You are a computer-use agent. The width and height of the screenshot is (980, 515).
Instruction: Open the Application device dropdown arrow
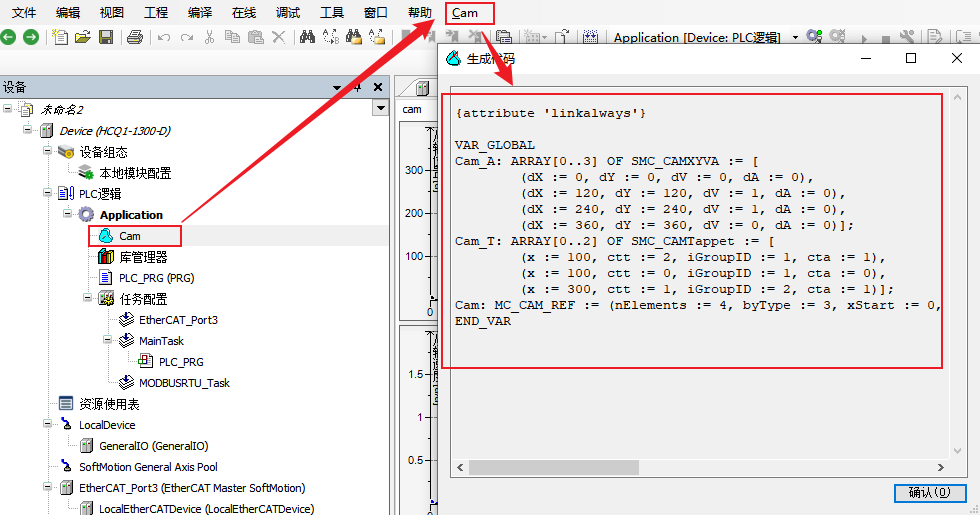[x=795, y=38]
